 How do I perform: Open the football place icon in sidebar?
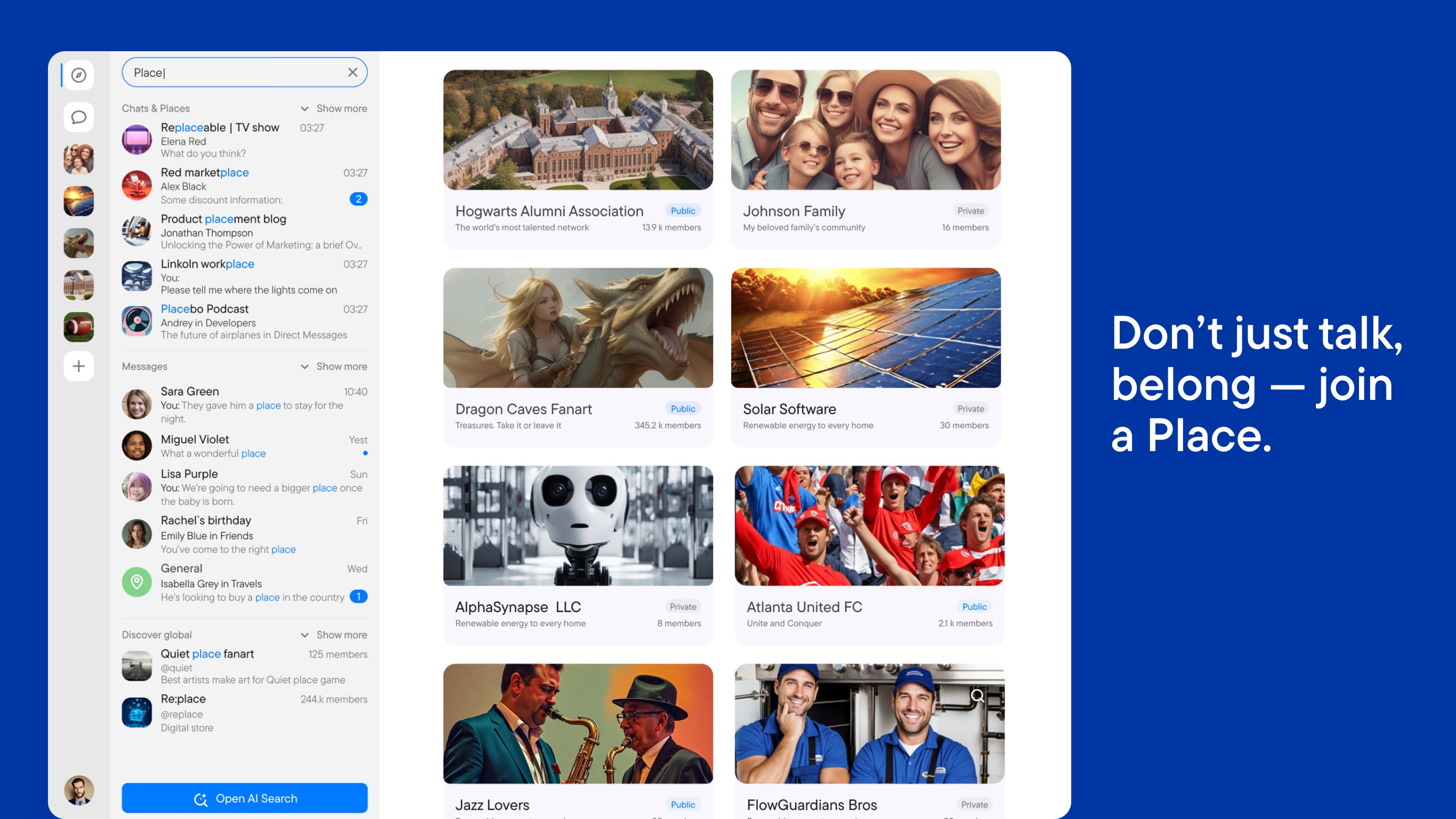coord(78,327)
